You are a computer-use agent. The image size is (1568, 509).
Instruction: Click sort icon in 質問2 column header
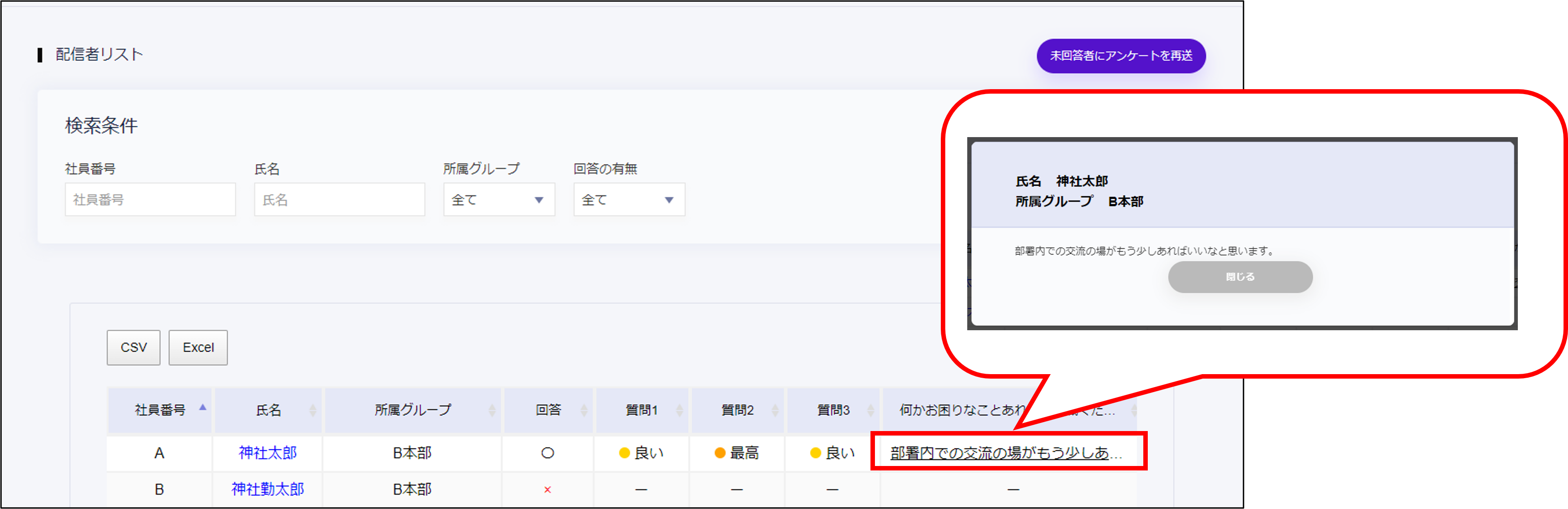tap(775, 410)
